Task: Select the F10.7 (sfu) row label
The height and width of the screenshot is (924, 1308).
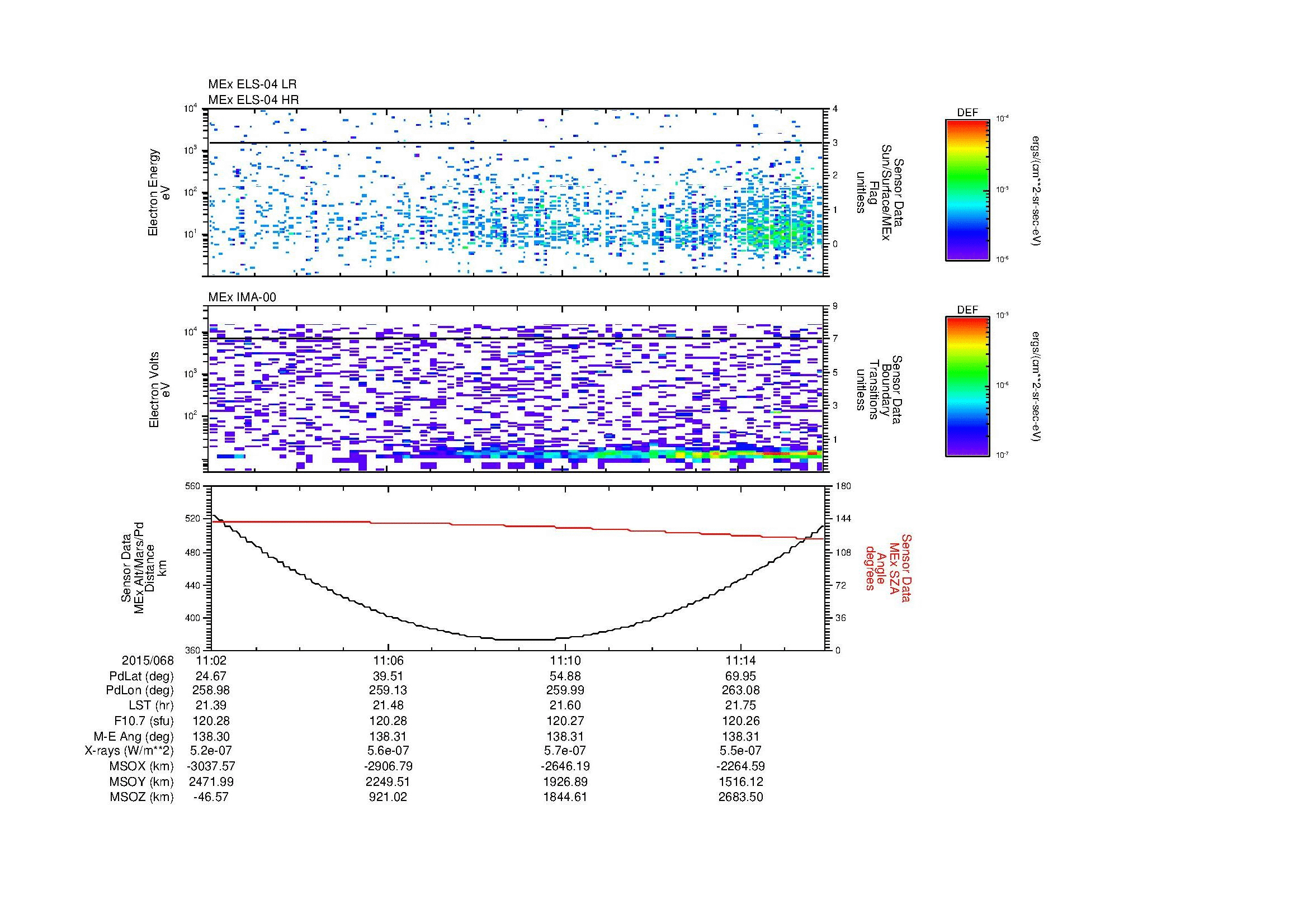Action: pyautogui.click(x=144, y=721)
